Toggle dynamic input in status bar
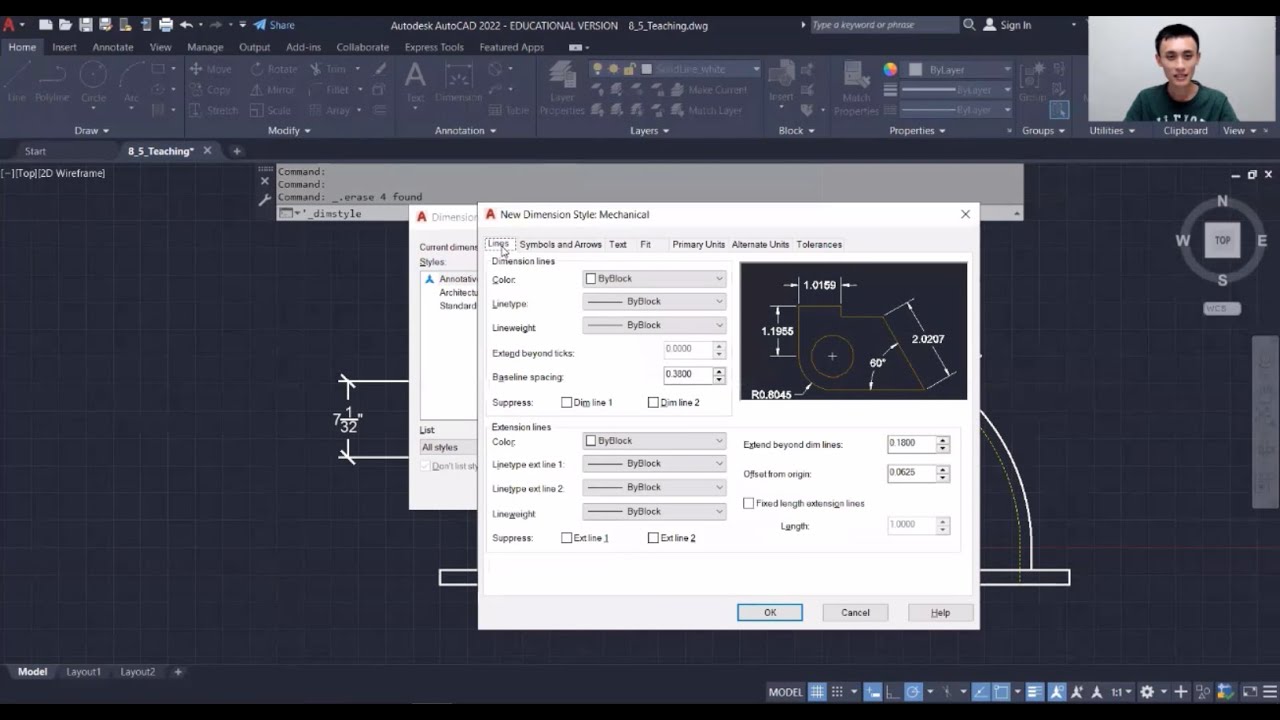1280x720 pixels. (872, 692)
